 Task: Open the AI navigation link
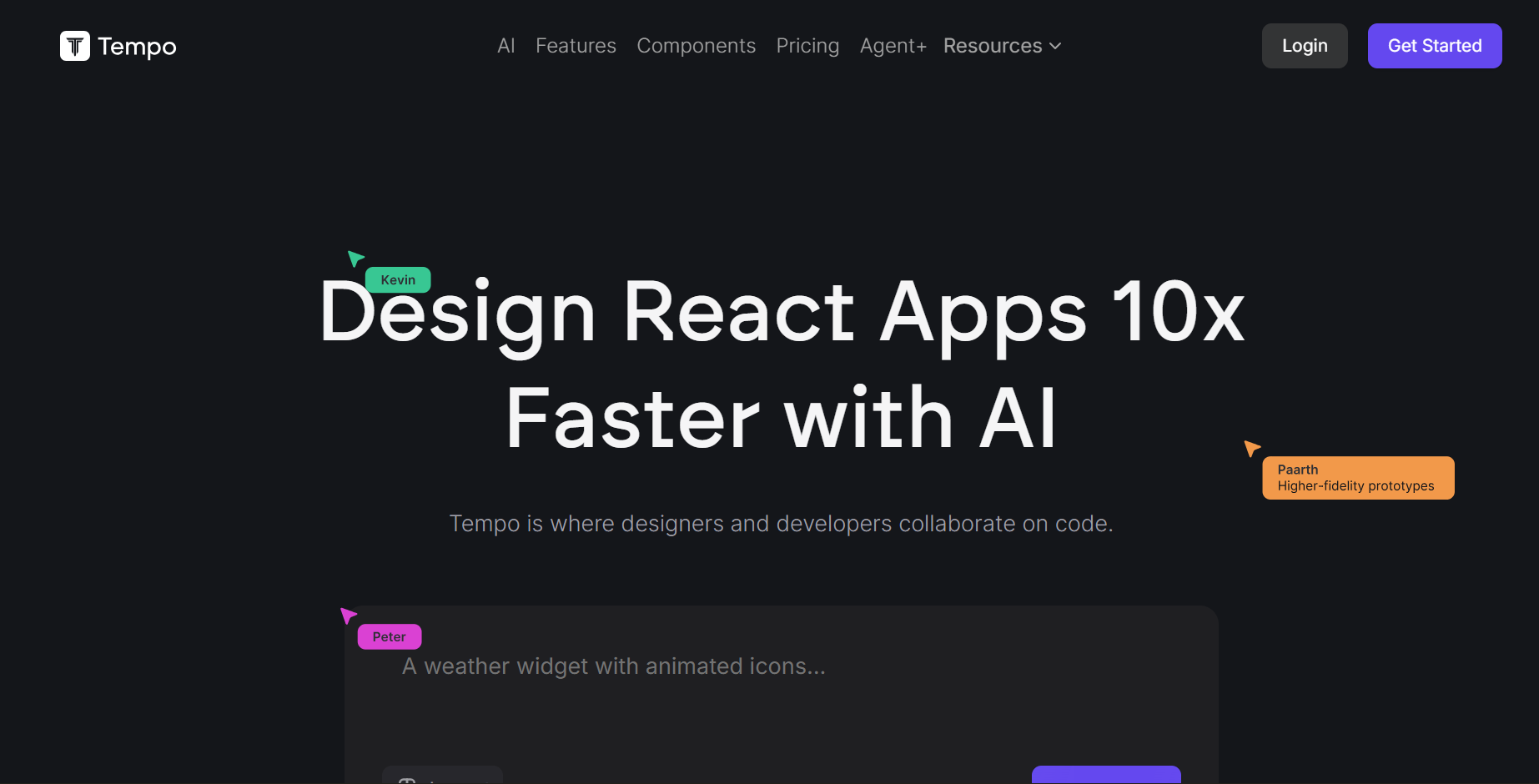[x=505, y=46]
